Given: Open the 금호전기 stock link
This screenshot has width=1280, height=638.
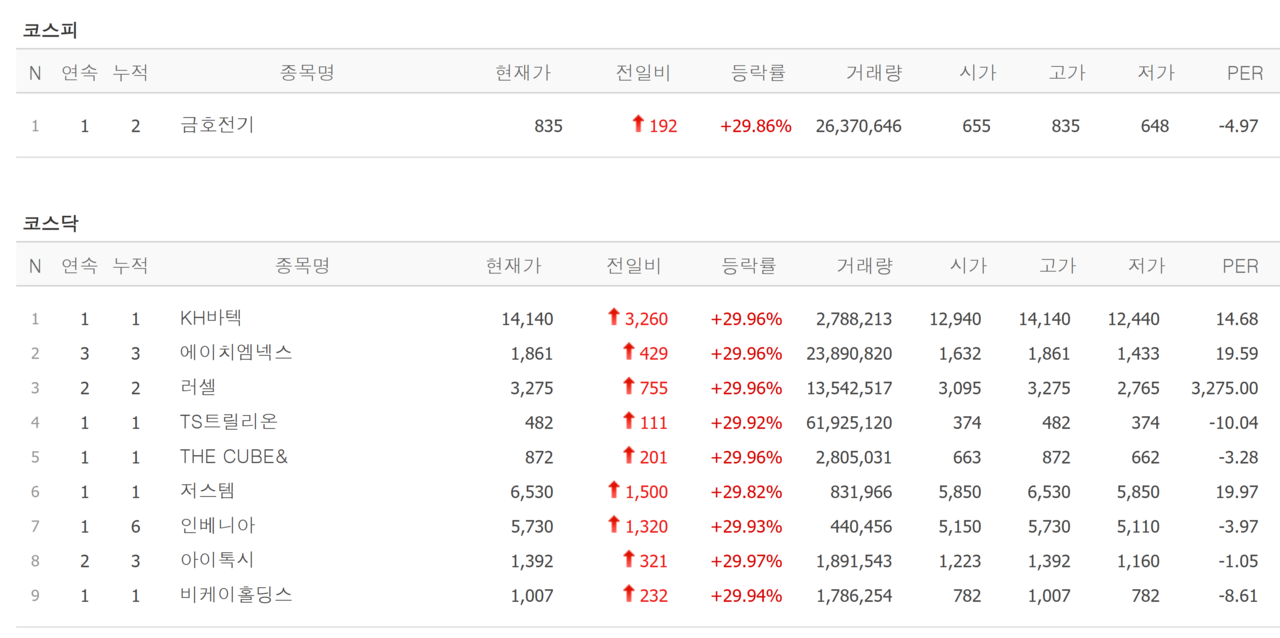Looking at the screenshot, I should [217, 125].
